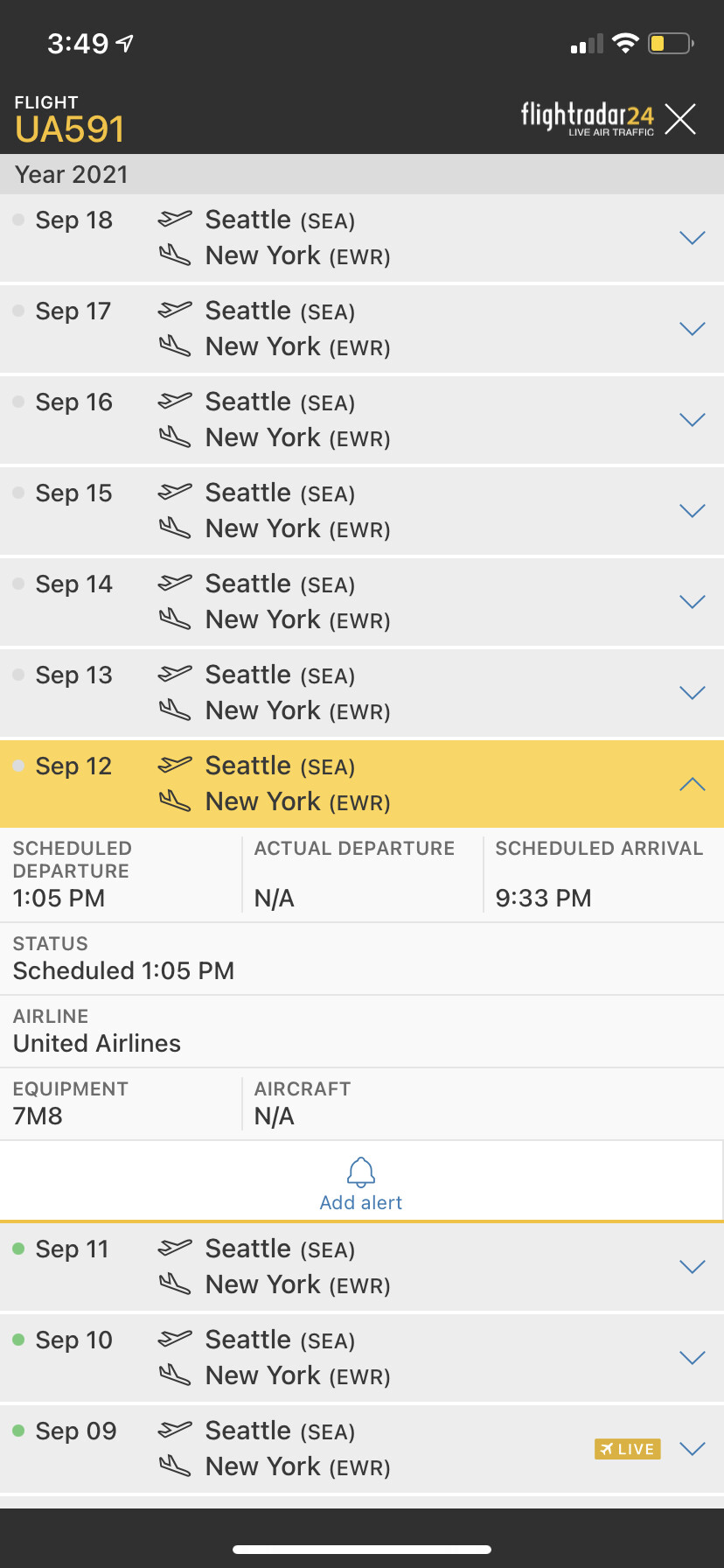This screenshot has height=1568, width=724.
Task: Tap the landing plane icon on Sep 10
Action: click(174, 1375)
